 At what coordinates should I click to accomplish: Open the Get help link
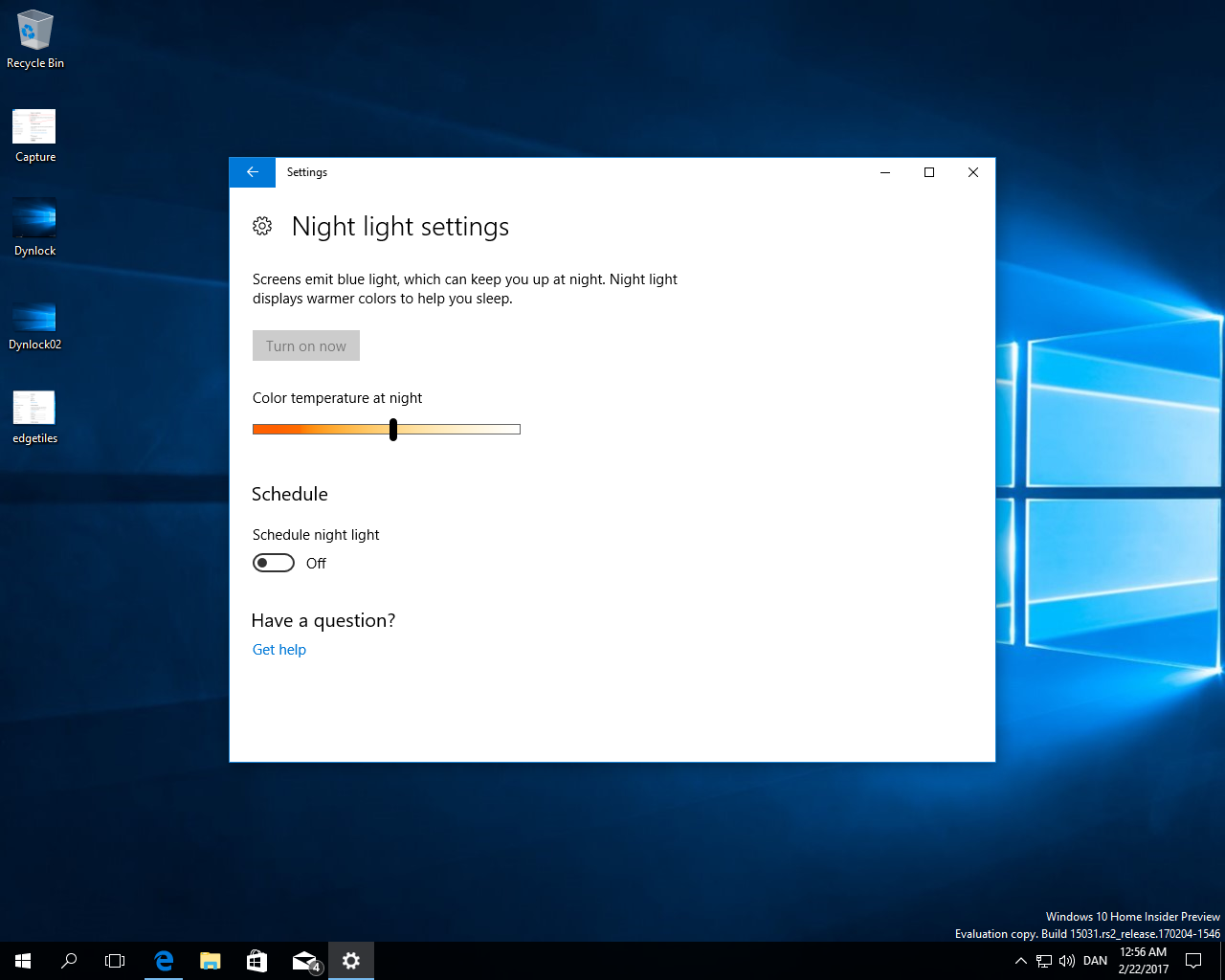(278, 649)
